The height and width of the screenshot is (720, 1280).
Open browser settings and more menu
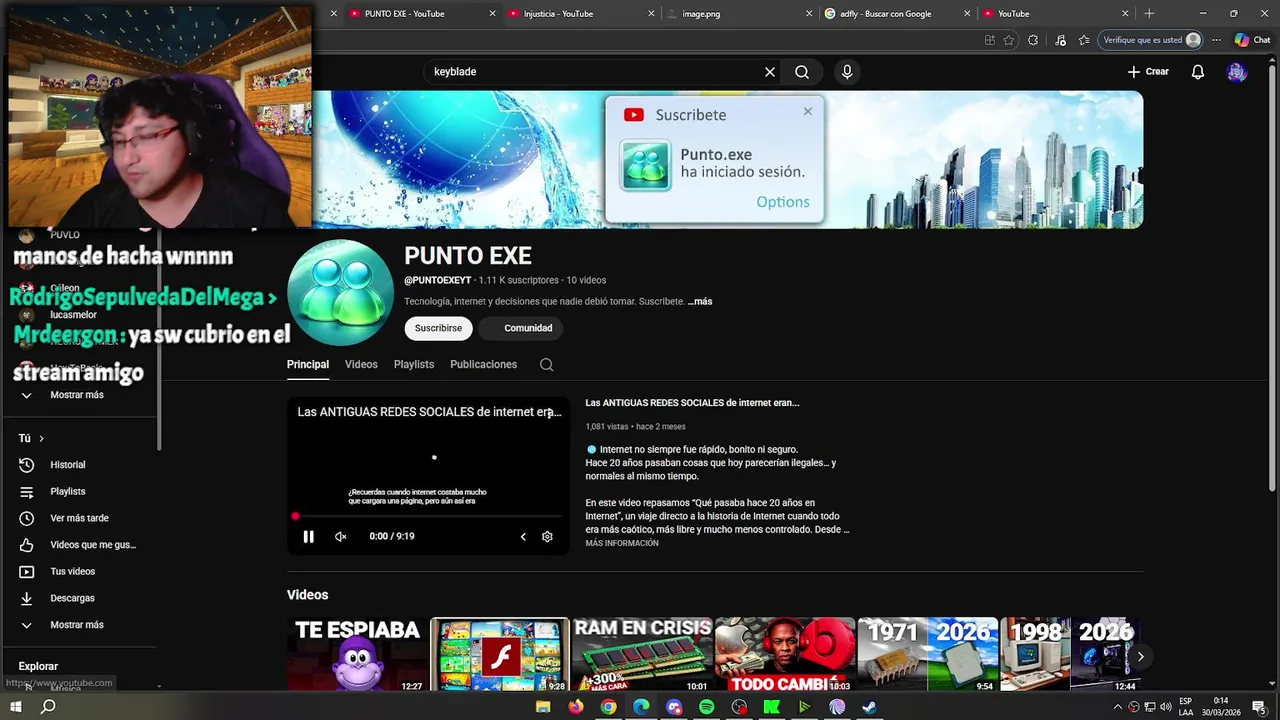tap(1216, 40)
